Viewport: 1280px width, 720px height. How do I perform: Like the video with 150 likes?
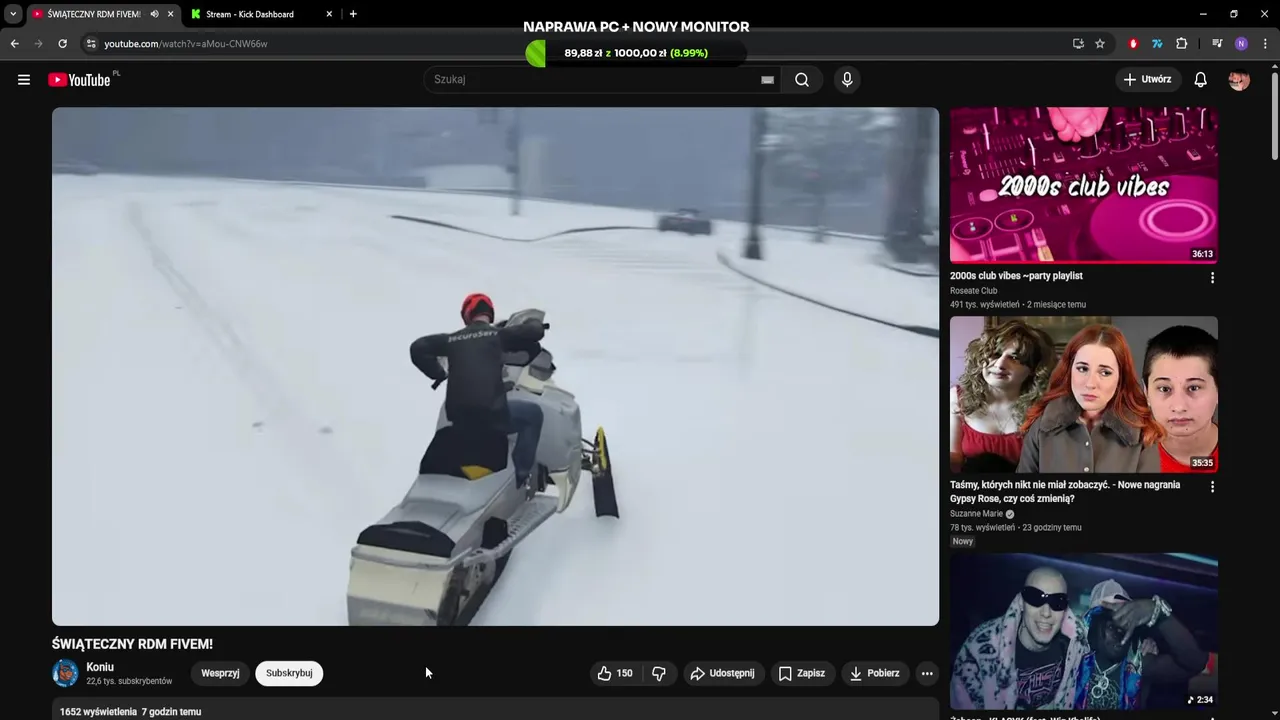coord(615,674)
